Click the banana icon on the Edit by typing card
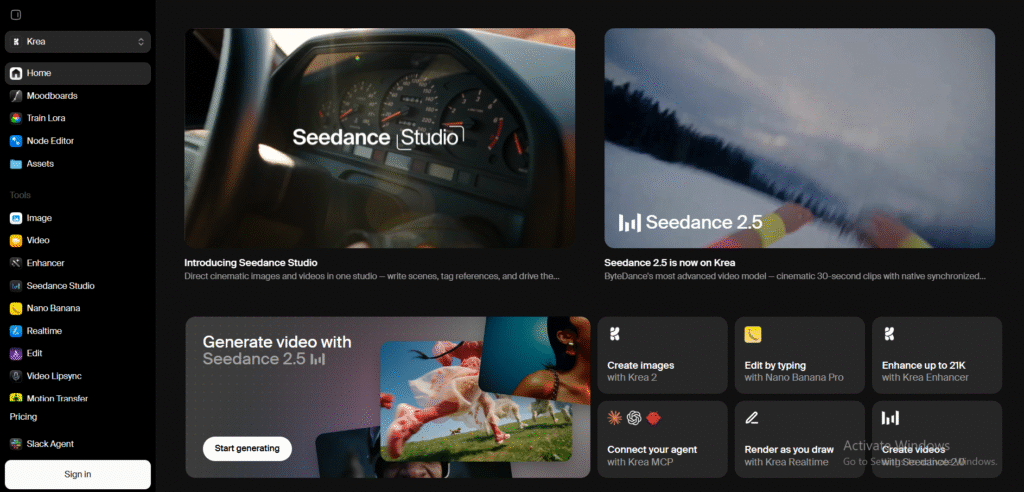Viewport: 1024px width, 492px height. (752, 335)
